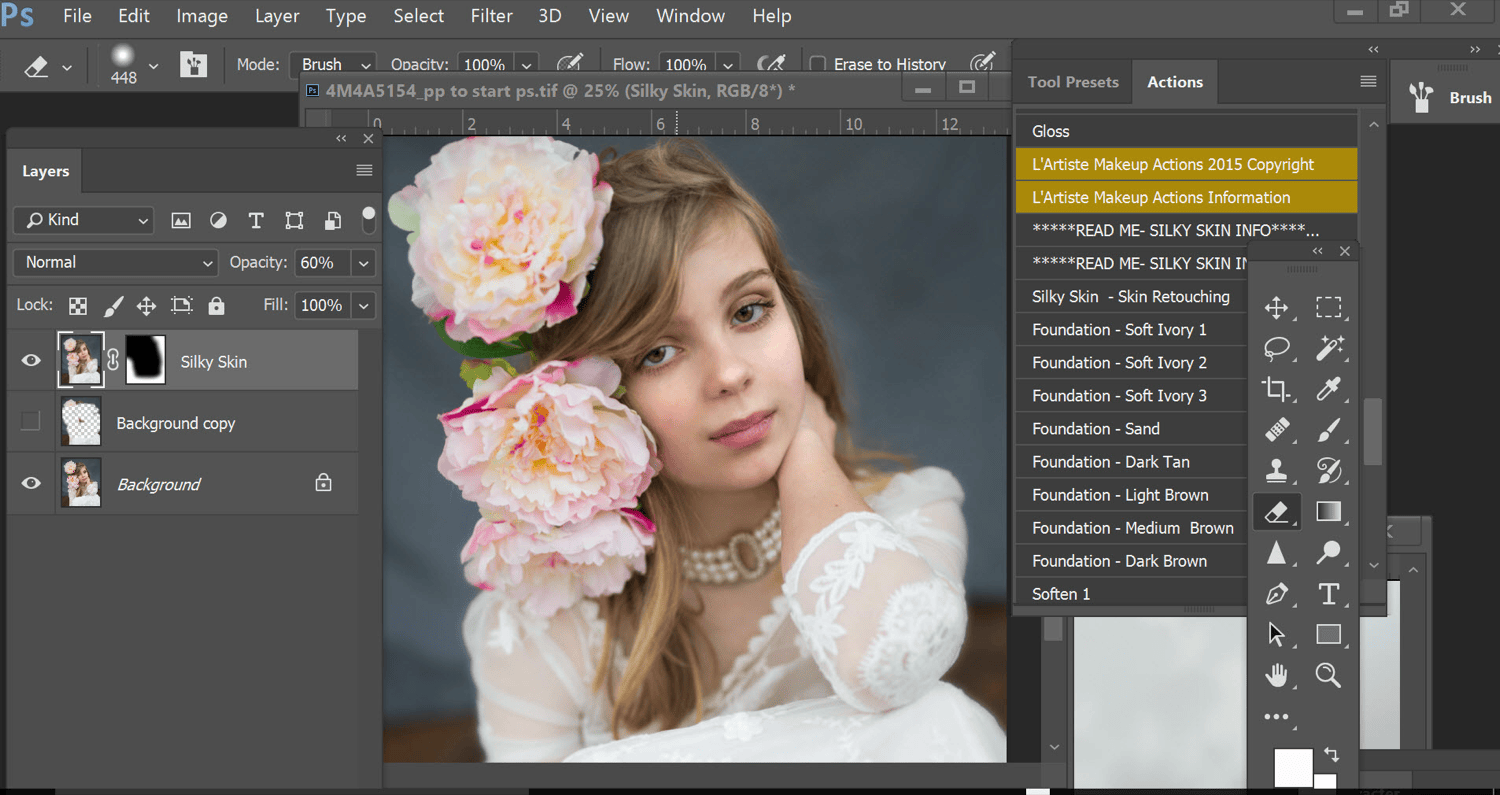Select the Rectangular Marquee tool

click(1328, 307)
